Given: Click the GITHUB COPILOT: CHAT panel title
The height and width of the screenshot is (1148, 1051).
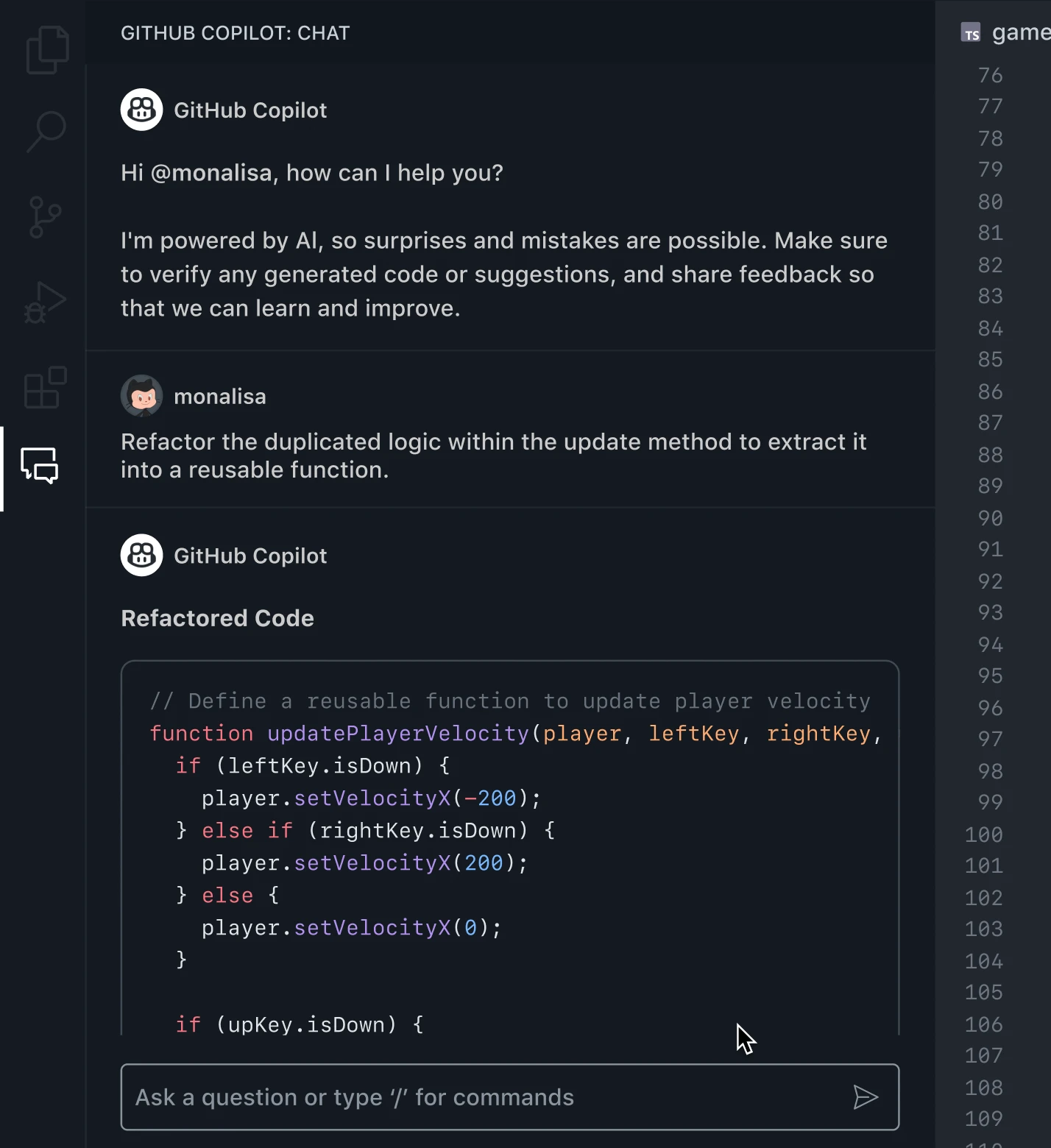Looking at the screenshot, I should [x=235, y=33].
